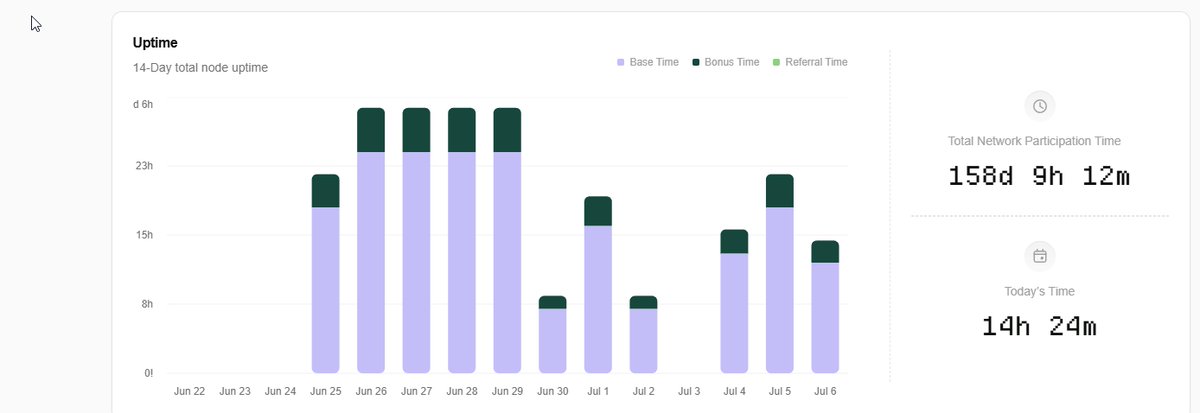Select the Jul 1 base time bar
Image resolution: width=1200 pixels, height=413 pixels.
(x=598, y=299)
